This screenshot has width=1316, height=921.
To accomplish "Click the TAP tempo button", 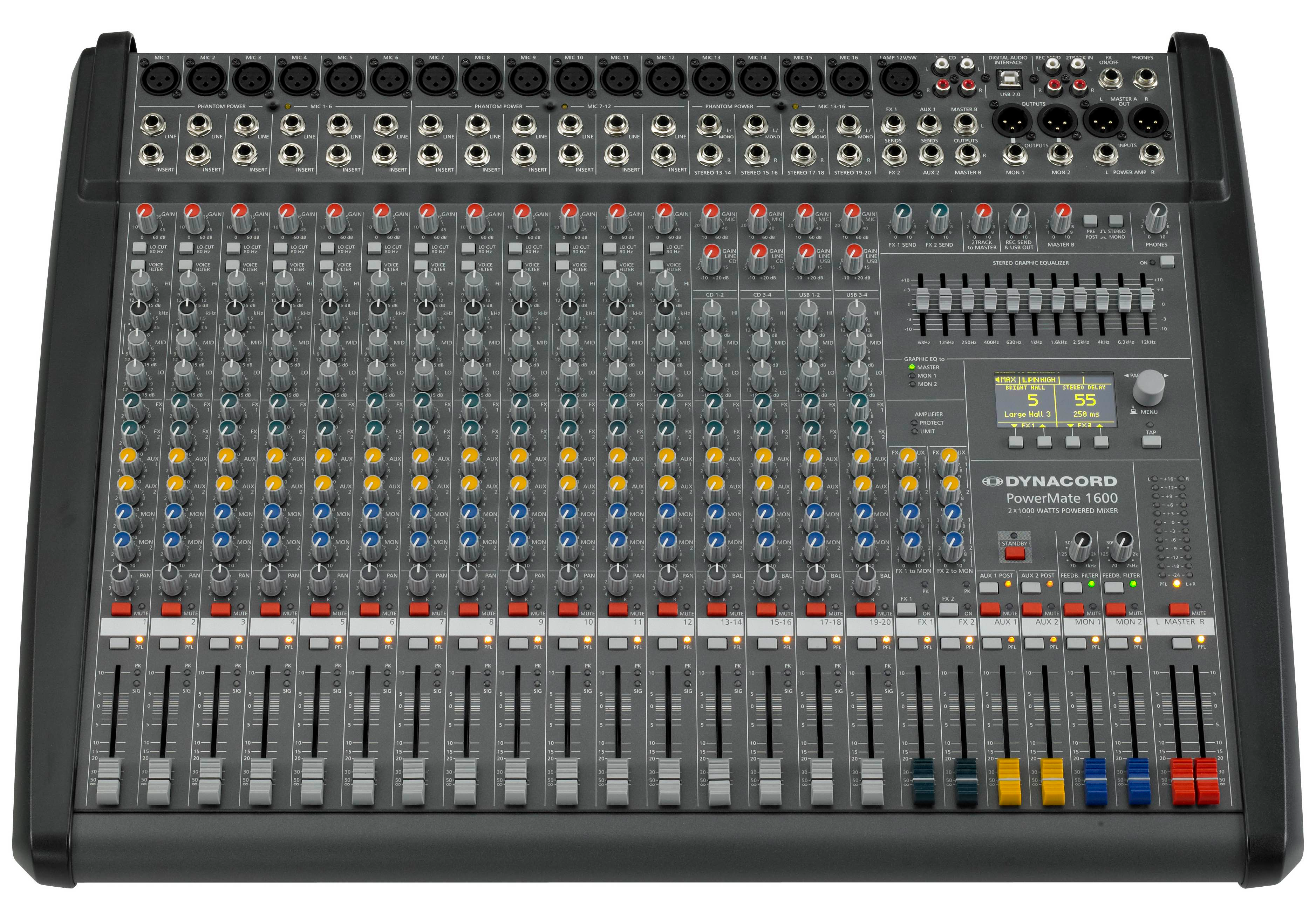I will click(x=1152, y=442).
